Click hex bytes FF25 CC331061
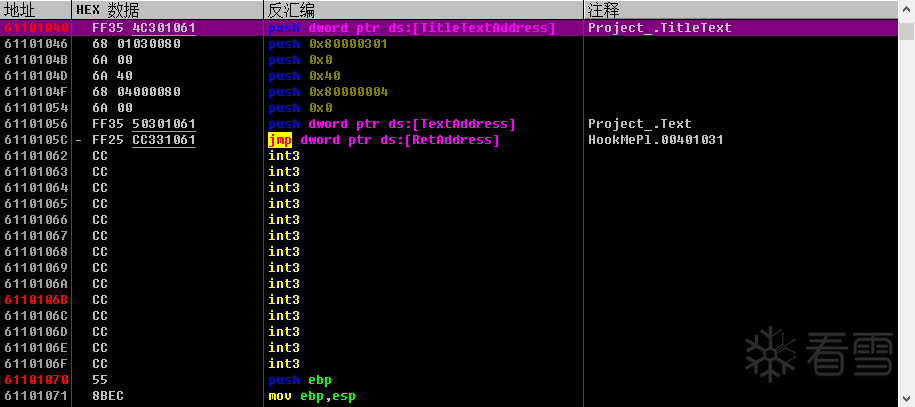The image size is (915, 407). click(x=144, y=140)
